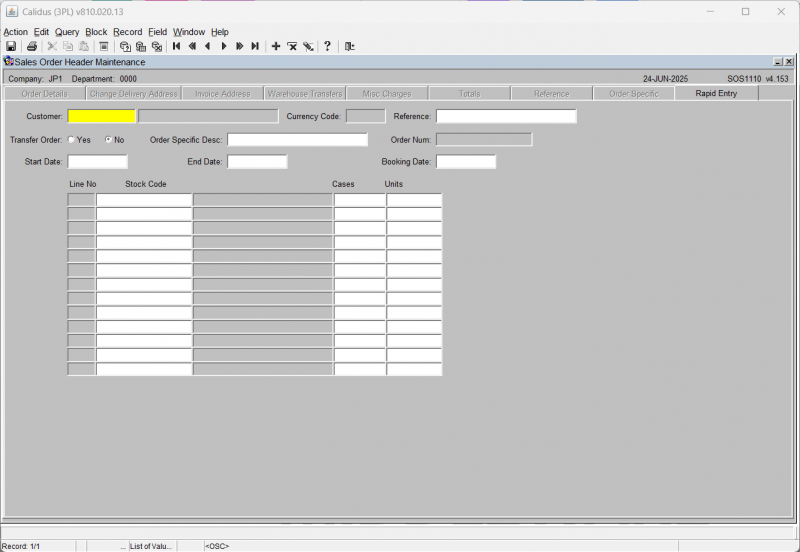Switch to the Rapid Entry tab
The height and width of the screenshot is (552, 800).
click(716, 93)
